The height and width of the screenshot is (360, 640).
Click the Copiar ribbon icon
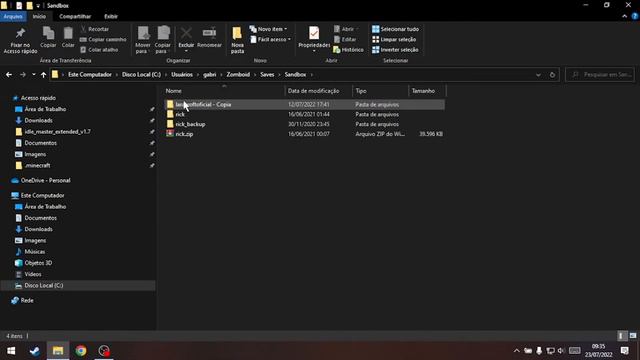[48, 38]
